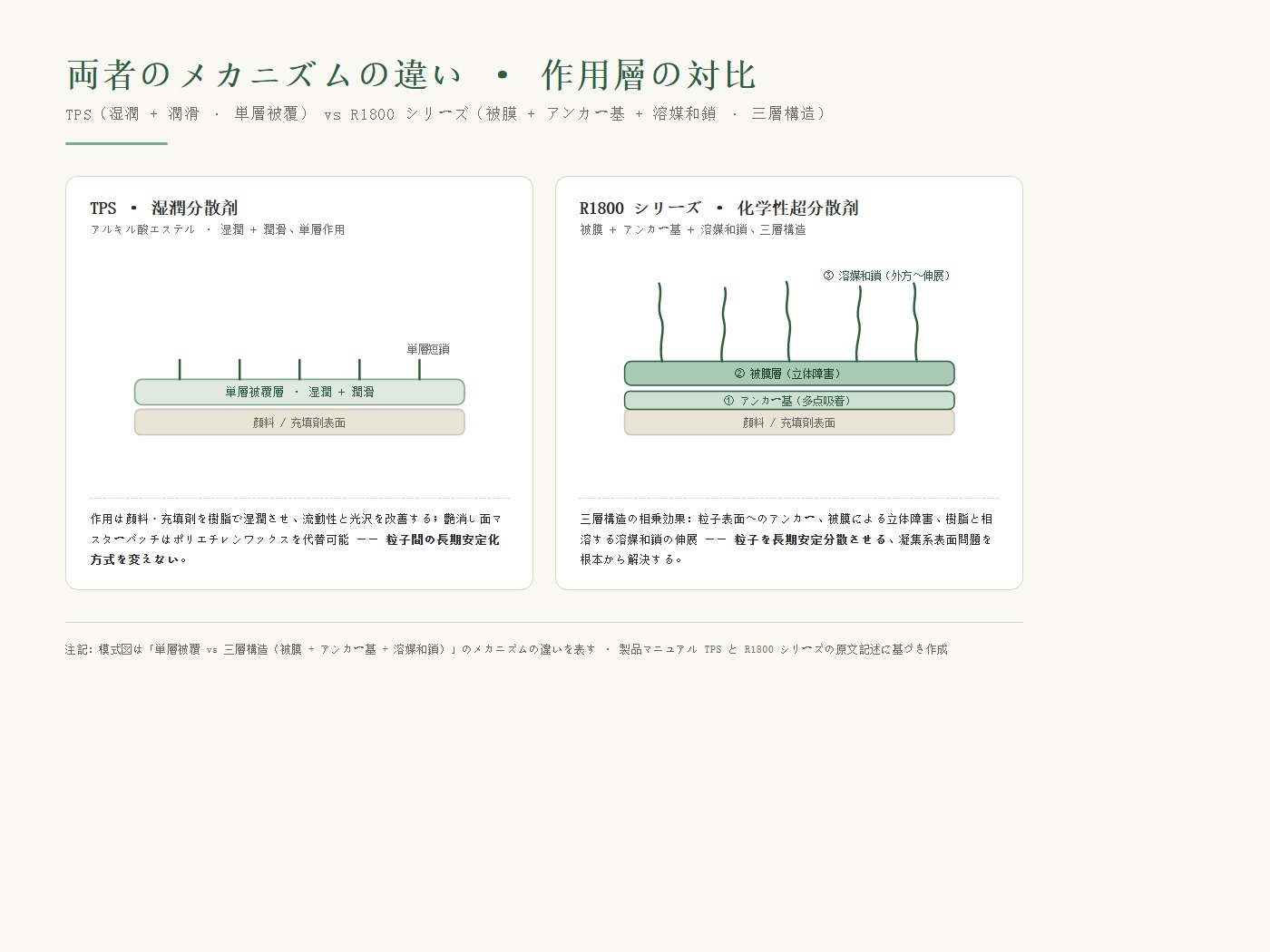Image resolution: width=1270 pixels, height=952 pixels.
Task: Select the アルキル酸エステル subtitle in TPS card
Action: coord(218,230)
